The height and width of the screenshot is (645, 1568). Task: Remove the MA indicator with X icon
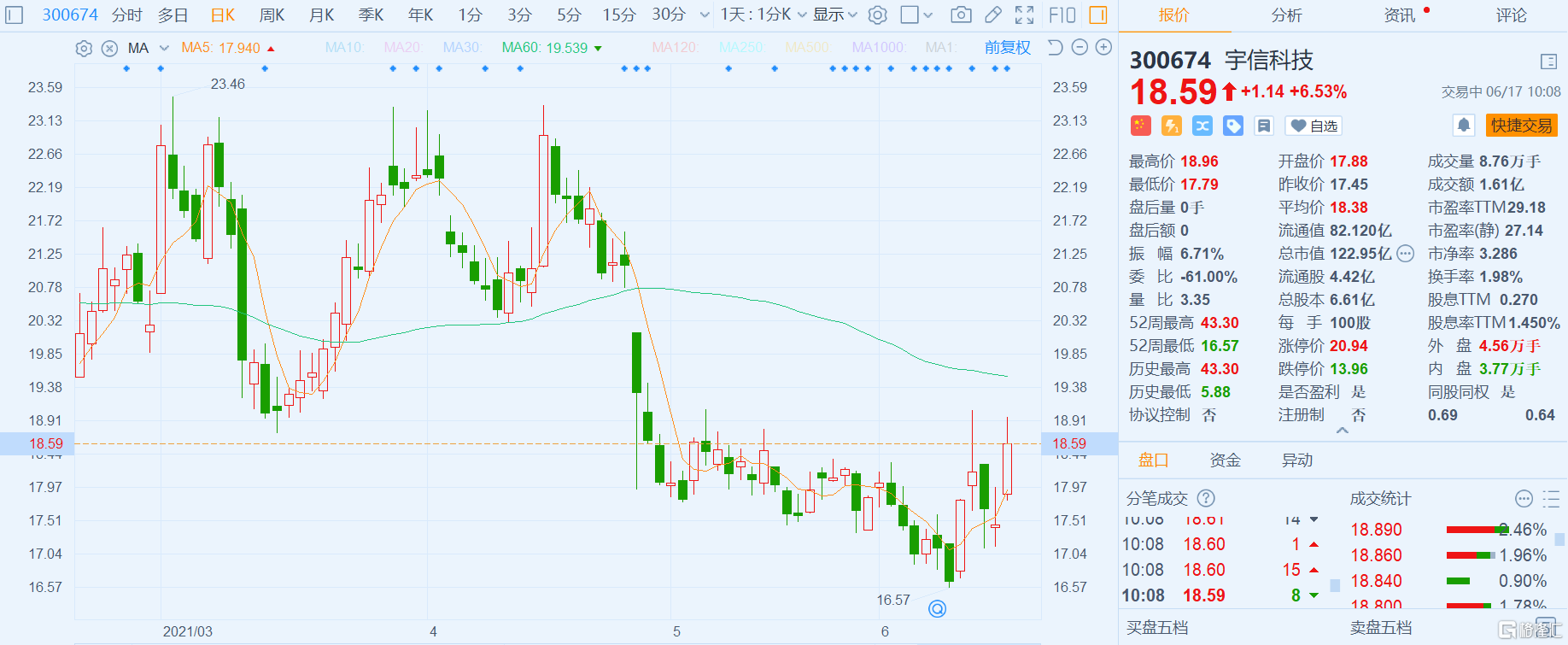tap(109, 48)
